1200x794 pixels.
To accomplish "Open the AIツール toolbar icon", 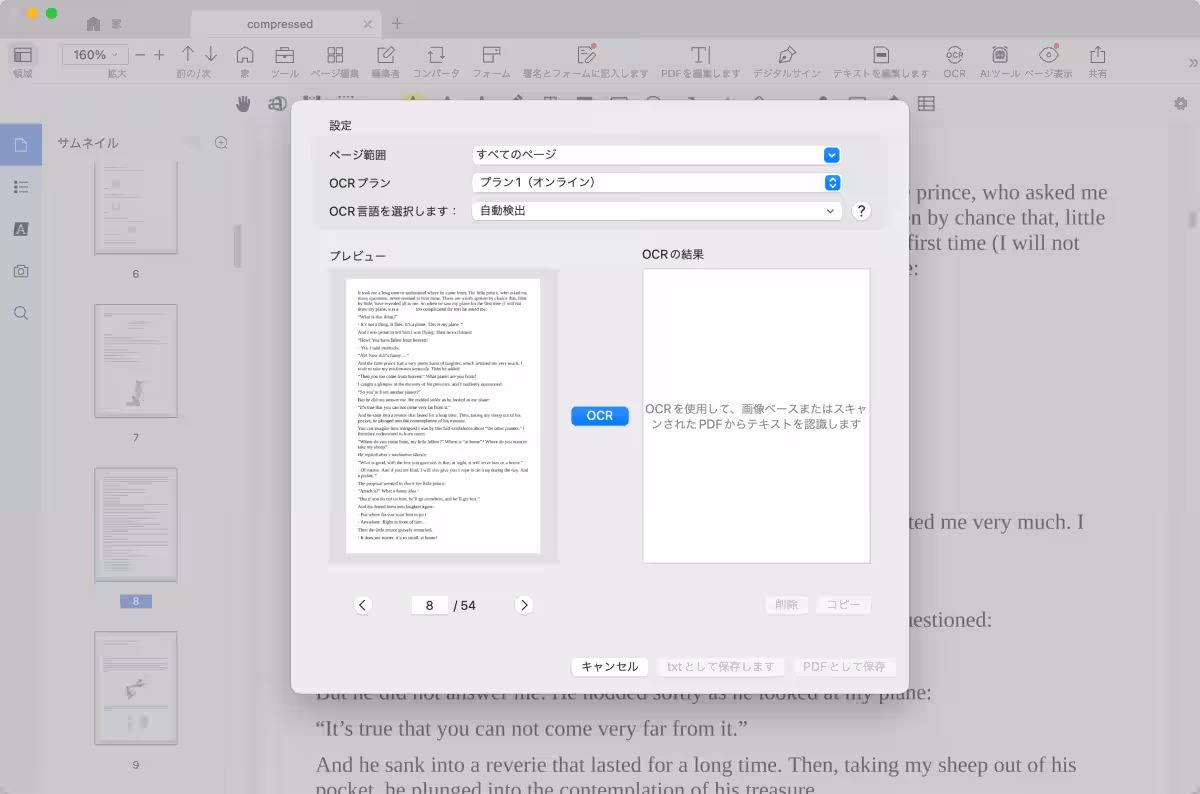I will click(x=1000, y=60).
